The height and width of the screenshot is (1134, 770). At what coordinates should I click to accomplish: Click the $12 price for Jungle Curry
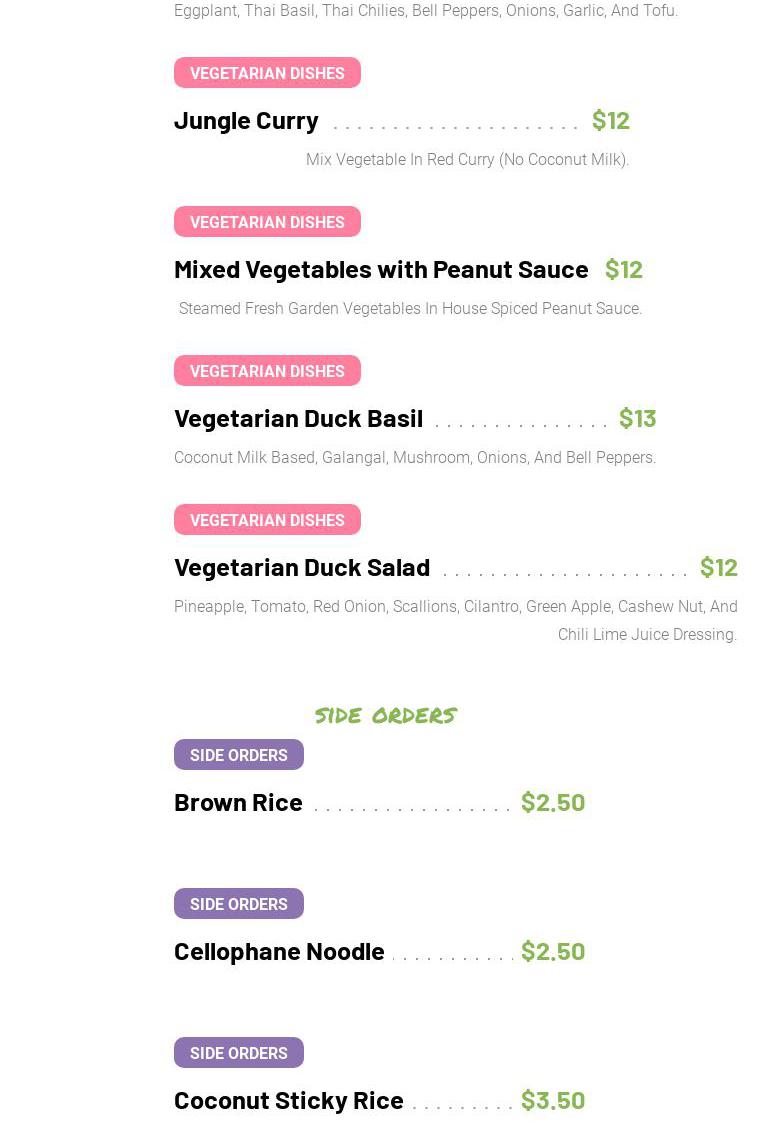point(610,120)
